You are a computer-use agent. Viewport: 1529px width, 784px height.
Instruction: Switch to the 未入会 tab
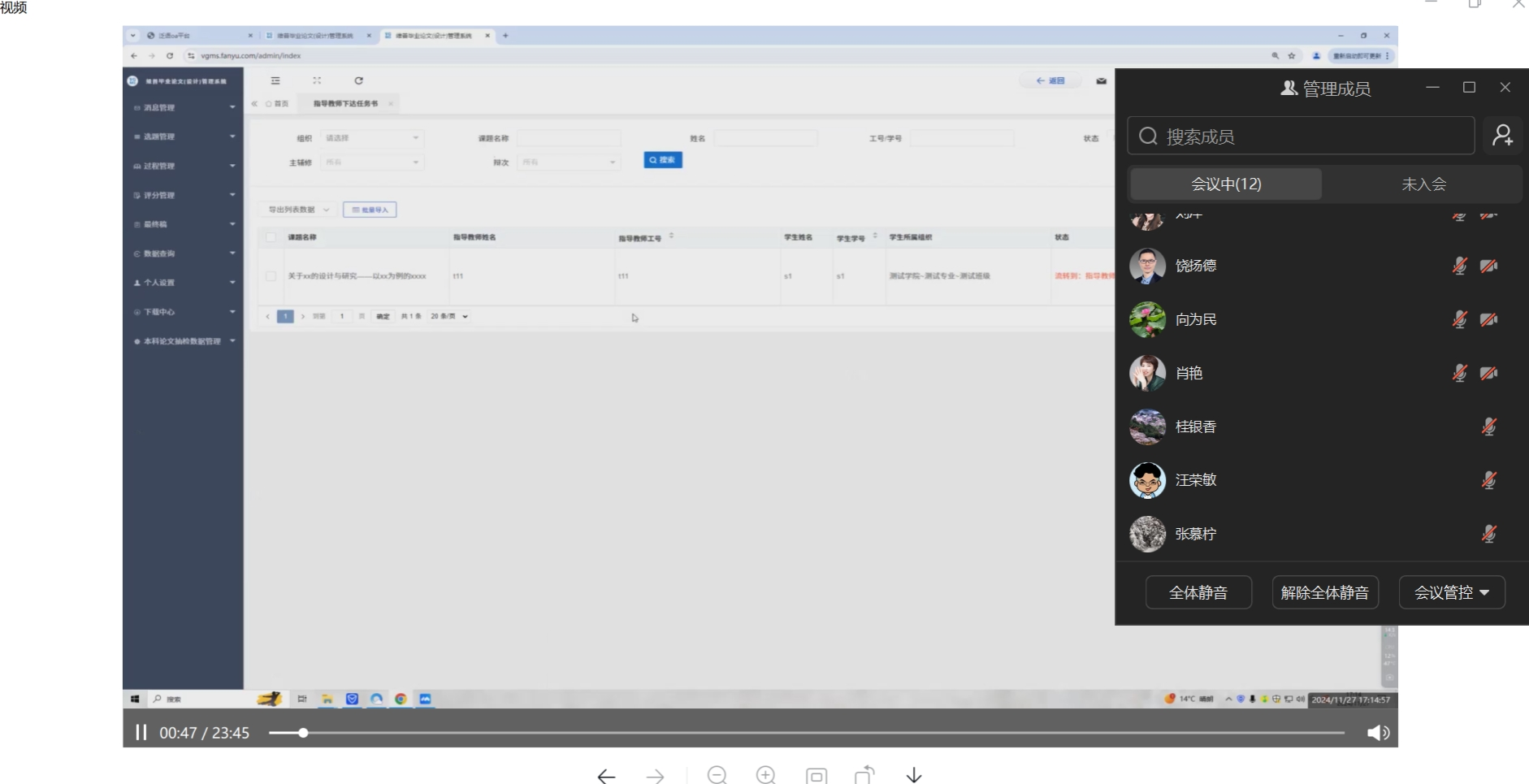[x=1423, y=184]
